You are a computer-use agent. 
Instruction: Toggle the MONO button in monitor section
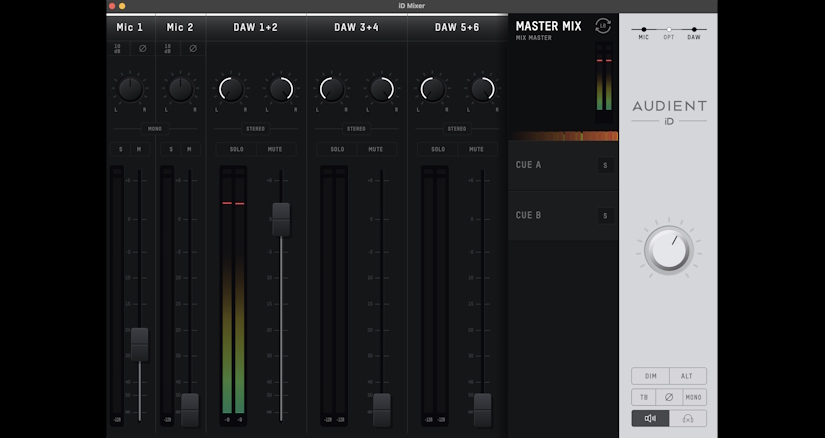[x=694, y=397]
